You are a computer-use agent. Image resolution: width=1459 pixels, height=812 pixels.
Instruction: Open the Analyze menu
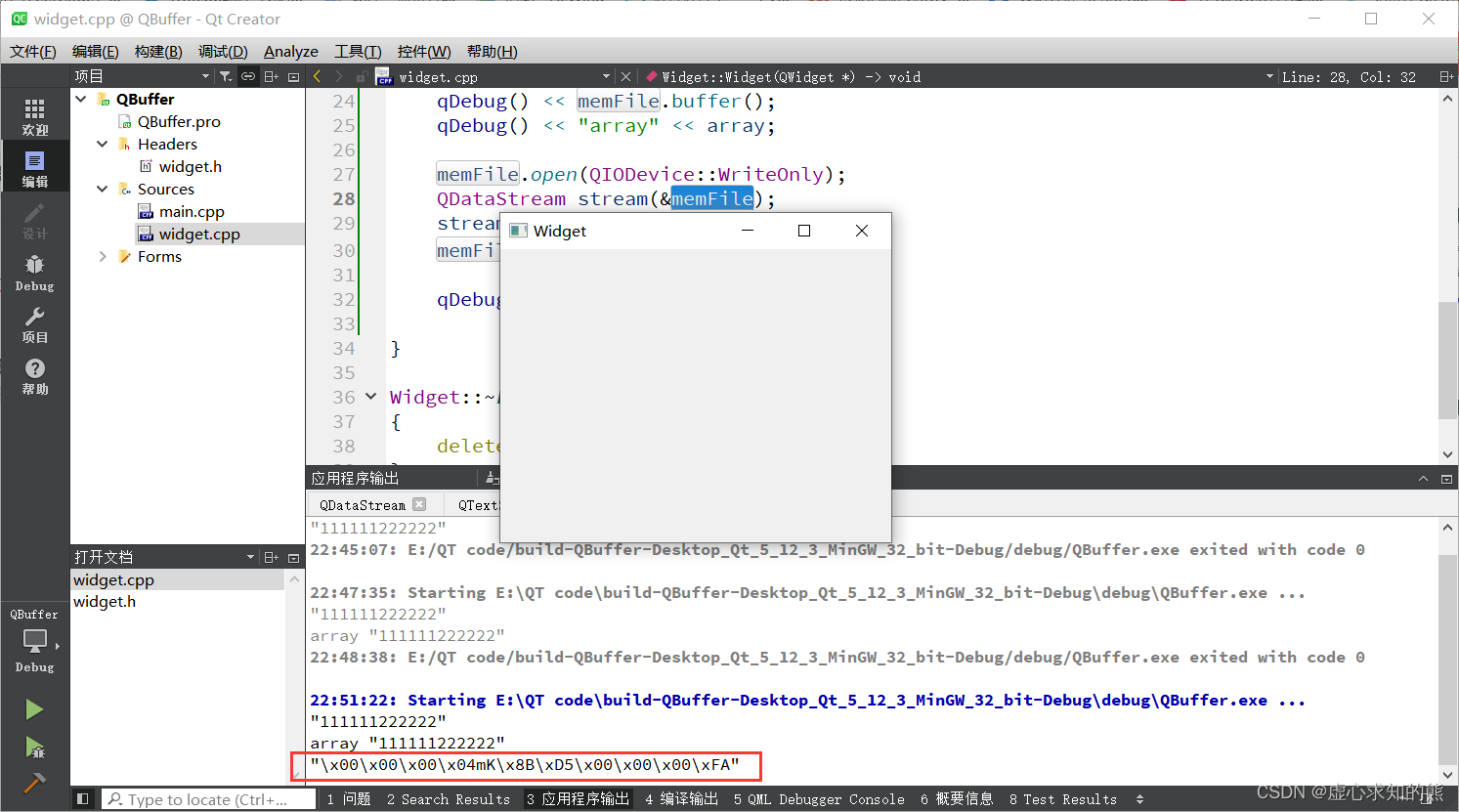(x=291, y=51)
